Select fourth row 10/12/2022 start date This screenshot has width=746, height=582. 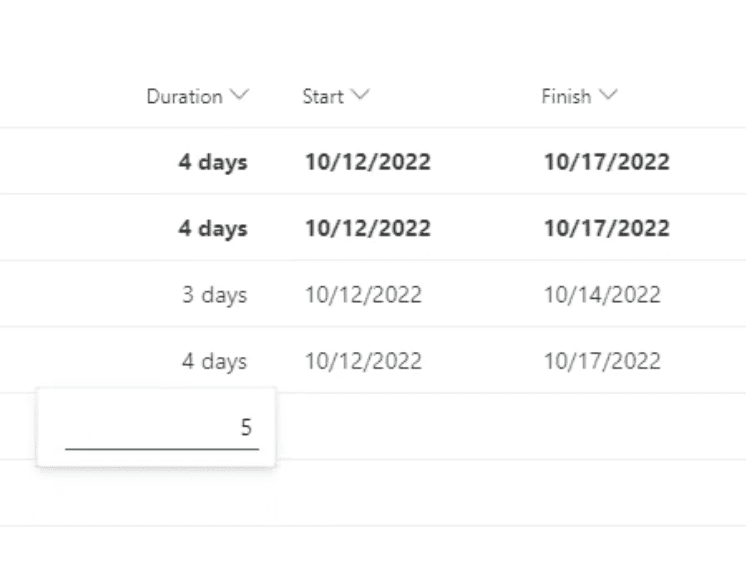(x=363, y=361)
